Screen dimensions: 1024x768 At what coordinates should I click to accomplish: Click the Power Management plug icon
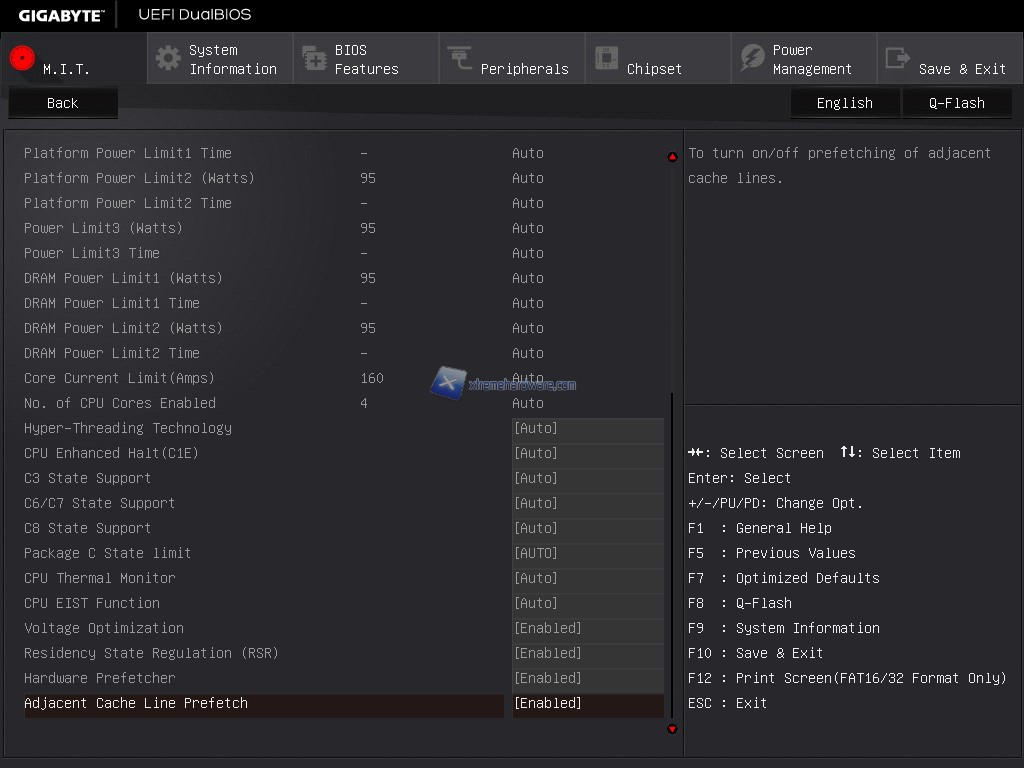(x=752, y=58)
